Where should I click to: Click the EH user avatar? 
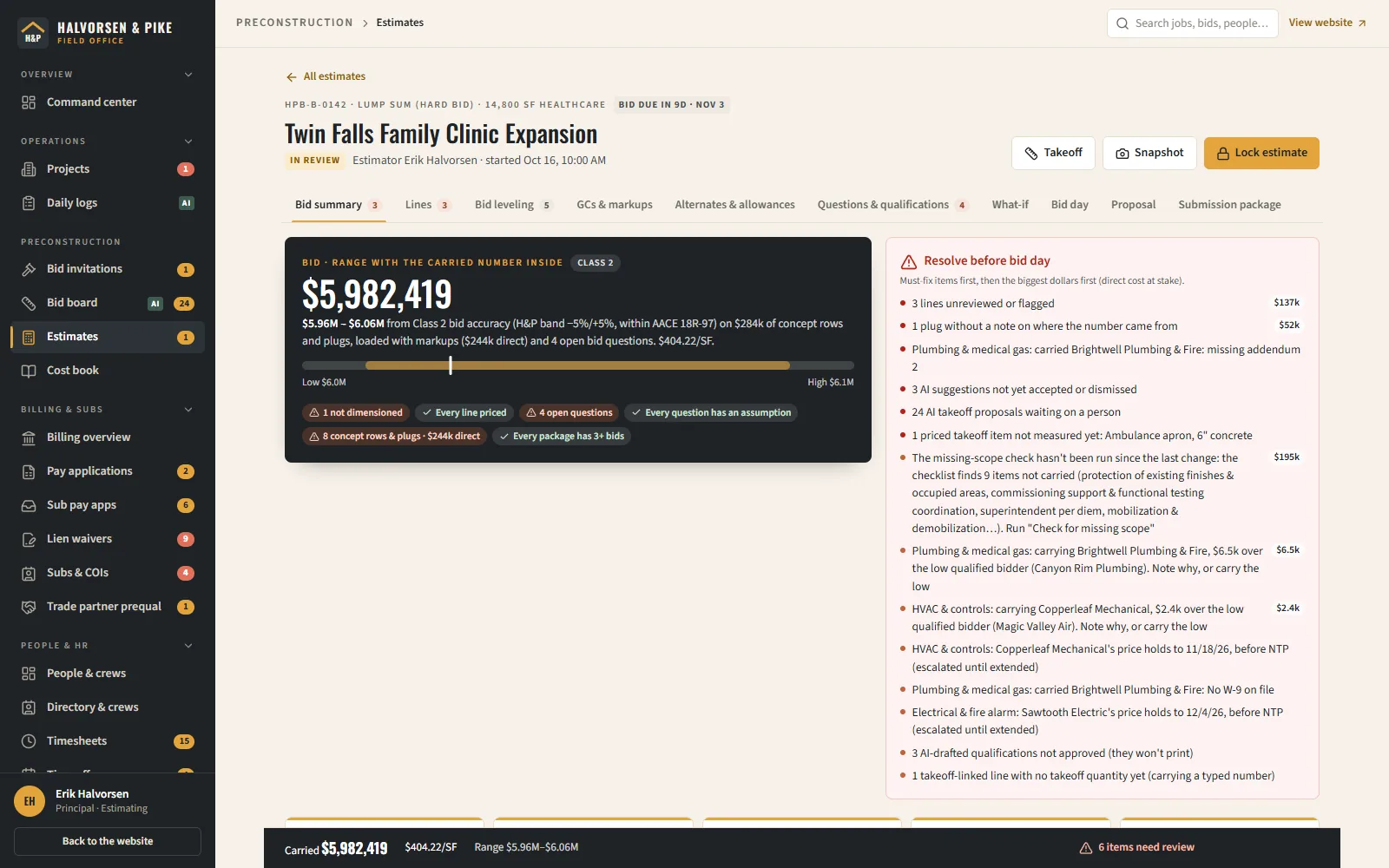click(x=30, y=801)
